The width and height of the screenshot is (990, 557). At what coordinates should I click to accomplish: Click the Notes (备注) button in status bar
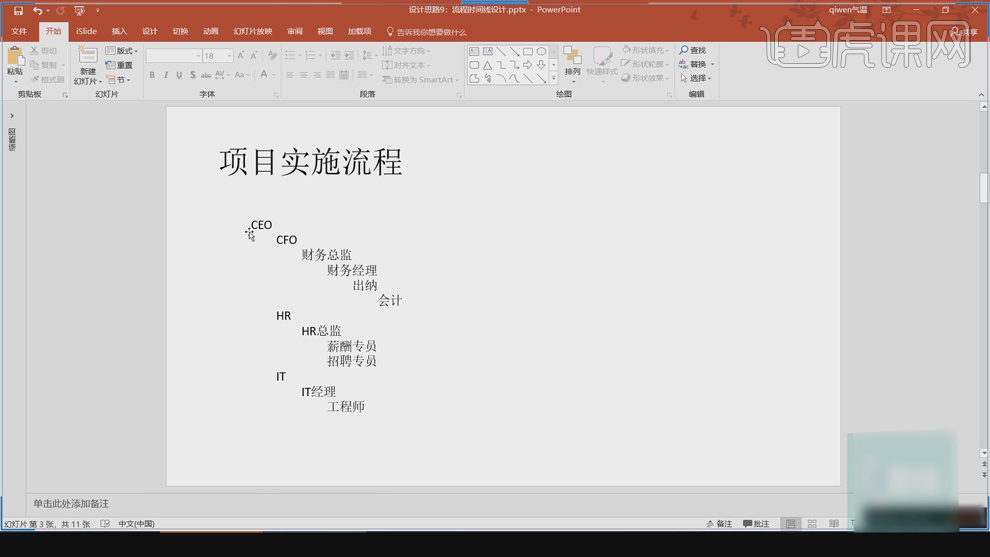click(x=719, y=524)
